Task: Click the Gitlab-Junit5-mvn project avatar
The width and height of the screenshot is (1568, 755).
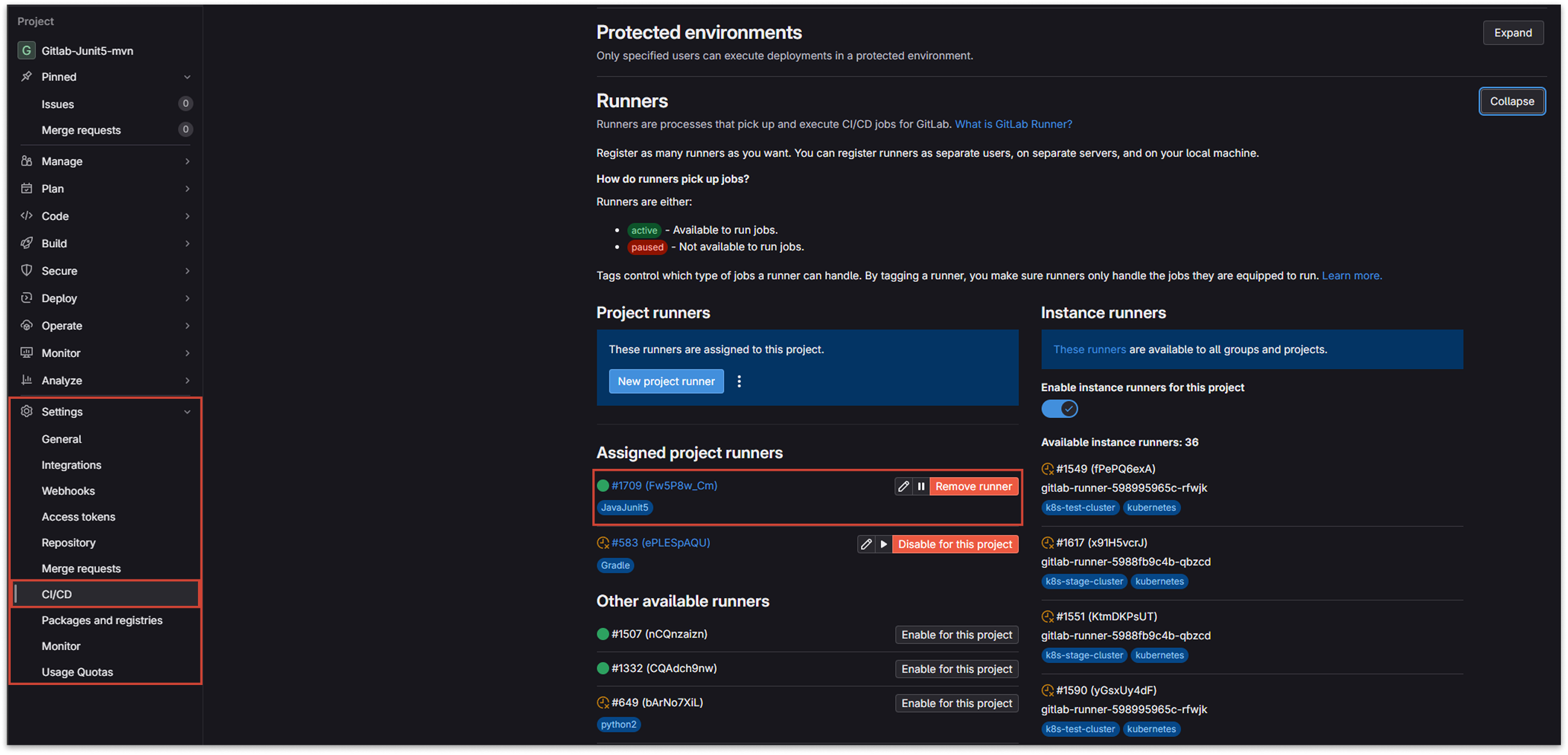Action: tap(26, 51)
